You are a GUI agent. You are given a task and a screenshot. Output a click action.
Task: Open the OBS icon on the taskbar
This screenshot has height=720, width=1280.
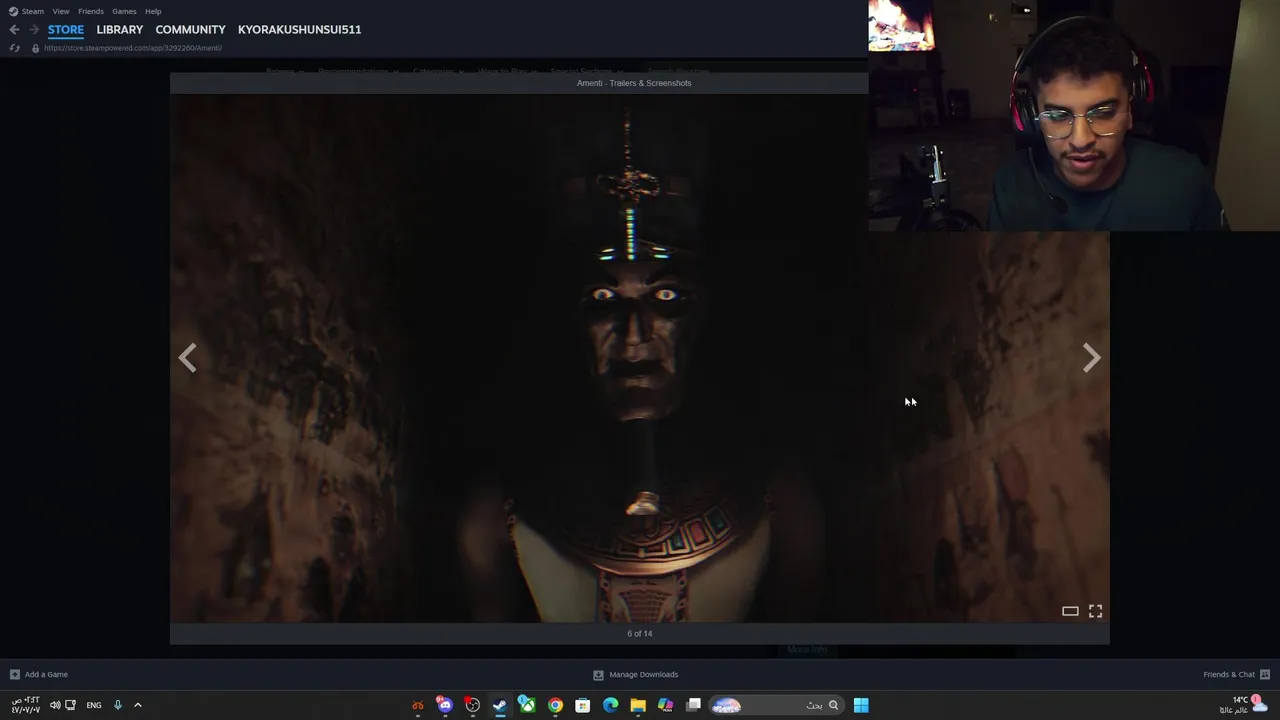(472, 705)
